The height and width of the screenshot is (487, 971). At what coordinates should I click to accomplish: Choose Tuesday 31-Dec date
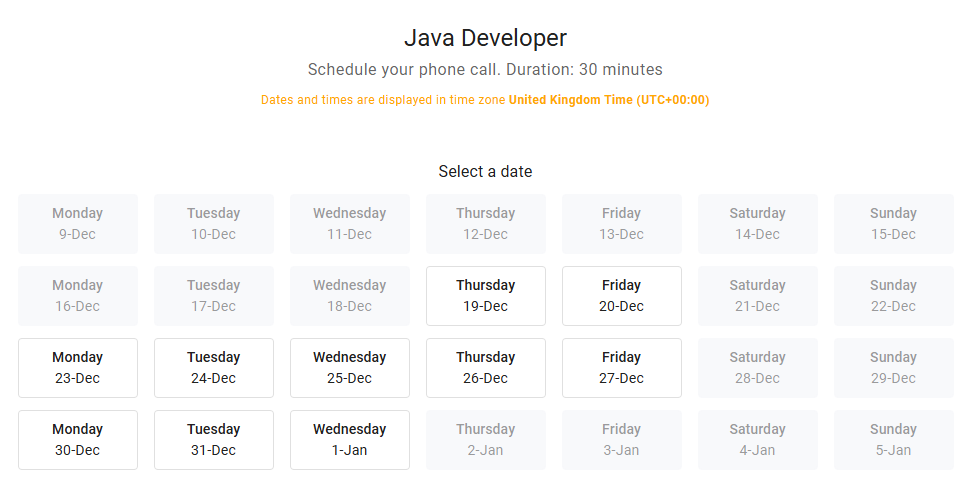[x=214, y=440]
